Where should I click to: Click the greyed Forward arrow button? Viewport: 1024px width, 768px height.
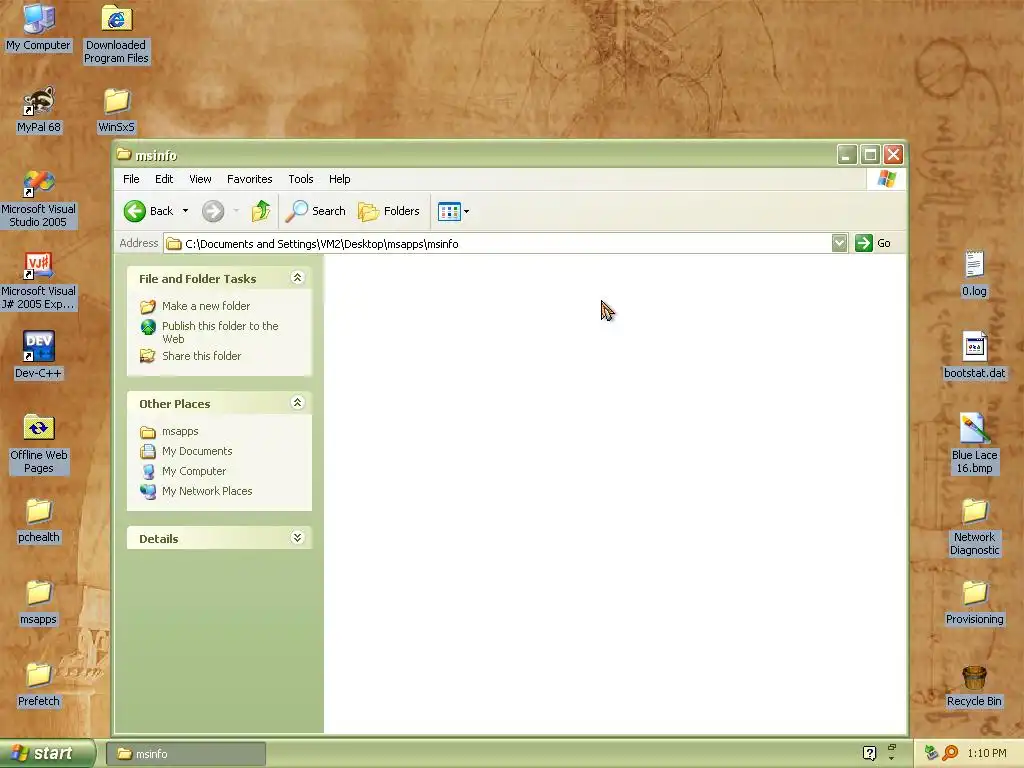213,211
